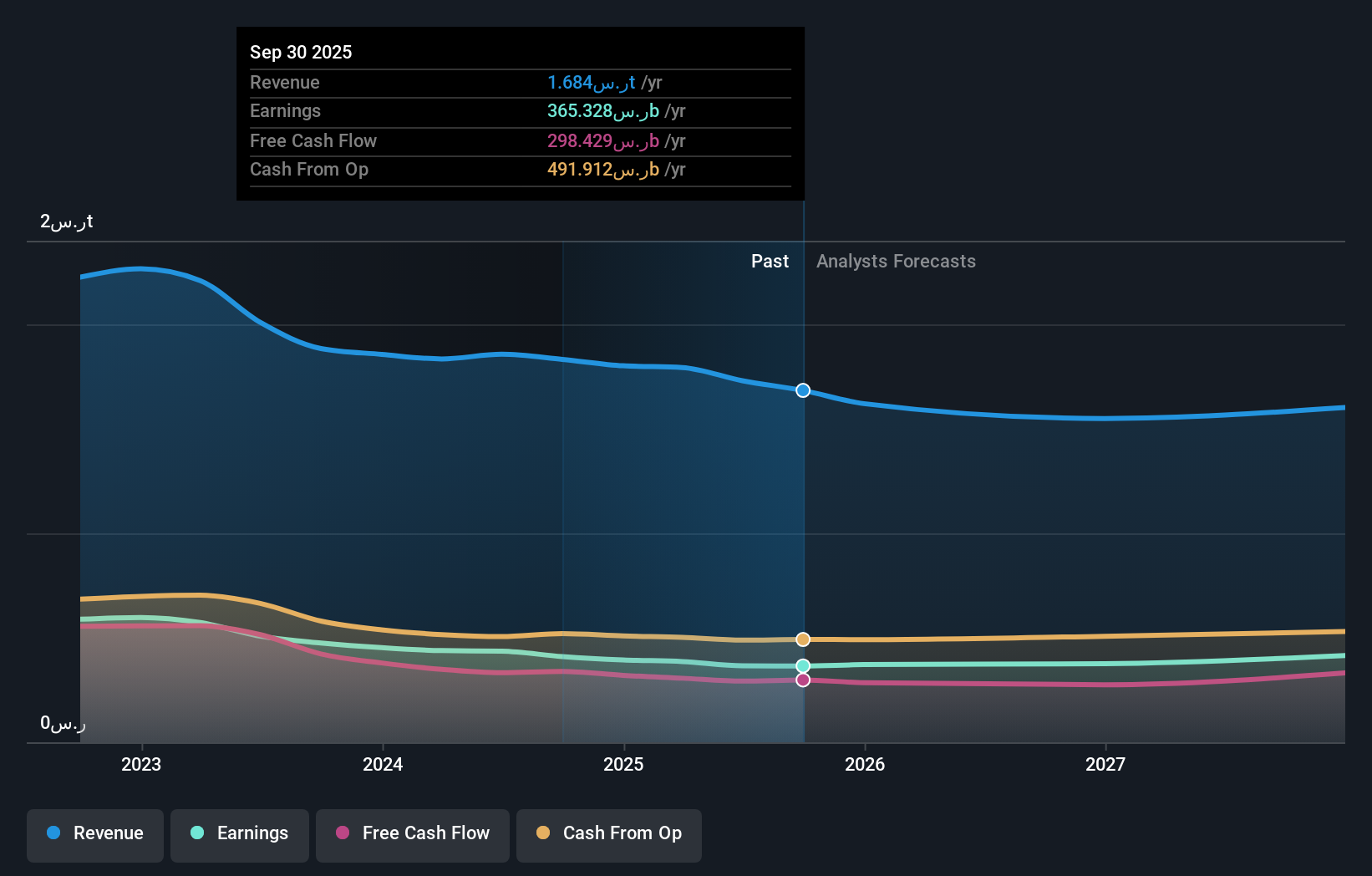1372x876 pixels.
Task: Select the teal Earnings marker on the chart
Action: tap(802, 665)
